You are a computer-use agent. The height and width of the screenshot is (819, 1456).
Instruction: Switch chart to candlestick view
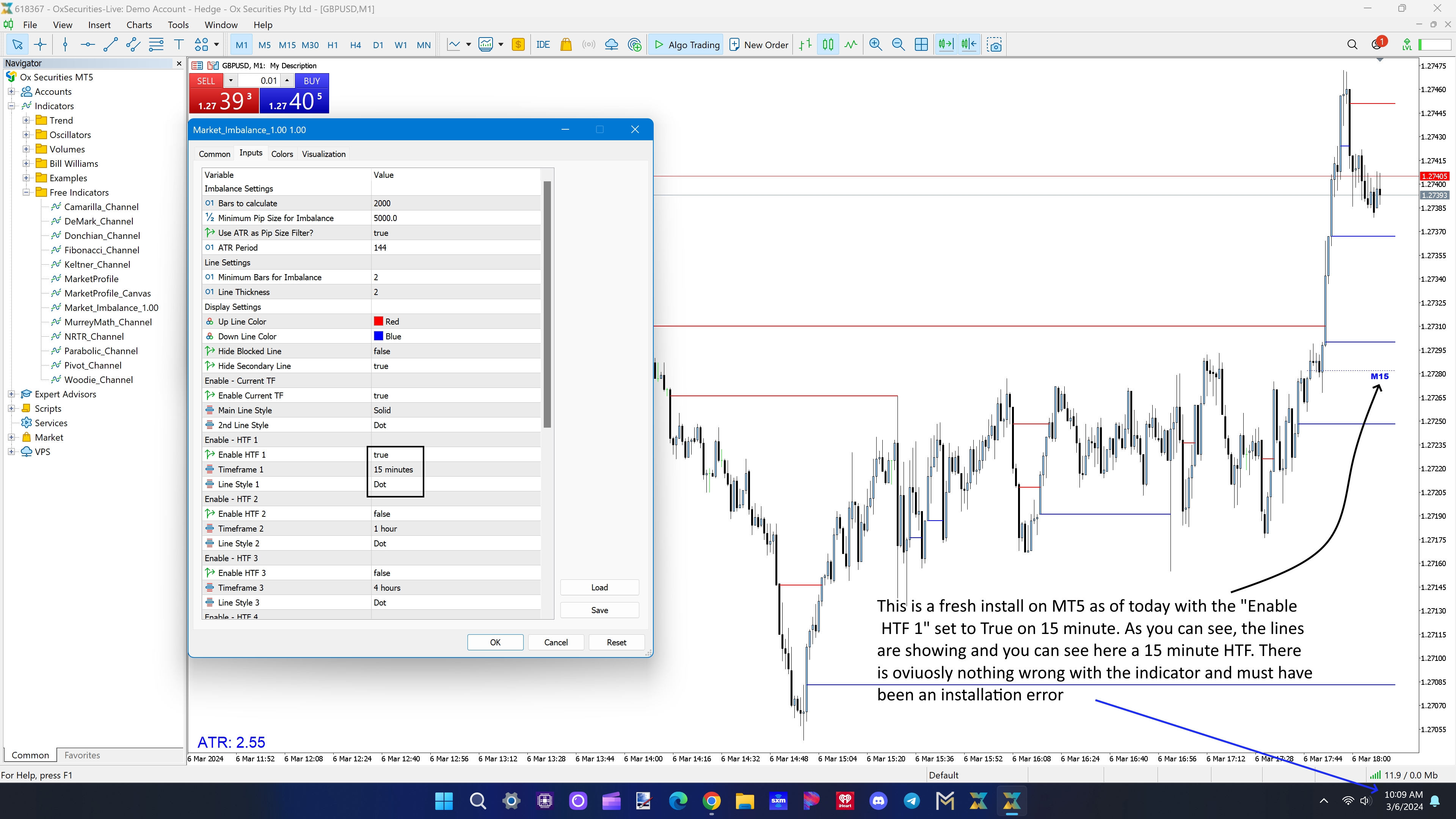[828, 45]
